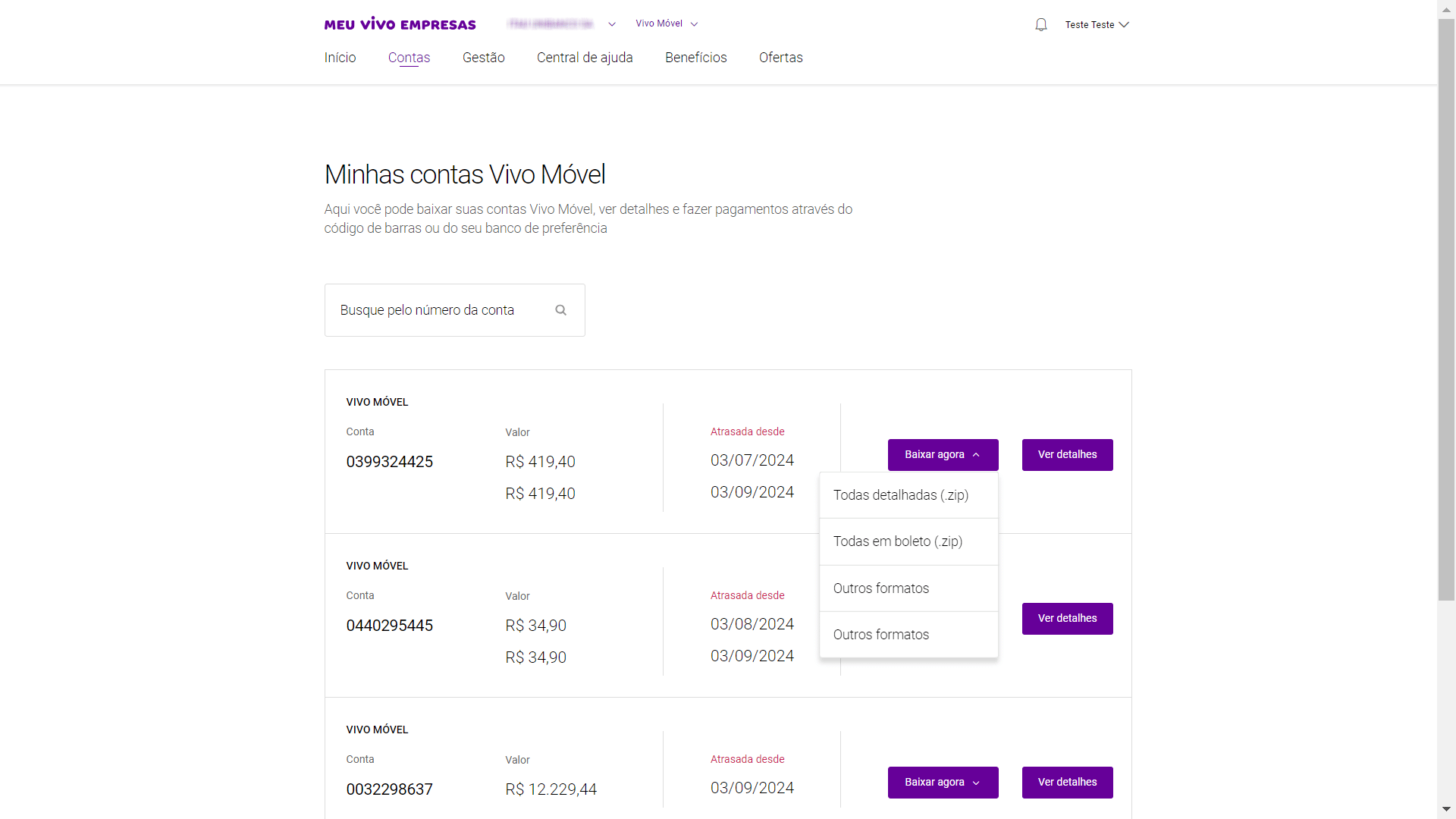1456x819 pixels.
Task: Select Todas detalhadas (.zip) option
Action: point(908,495)
